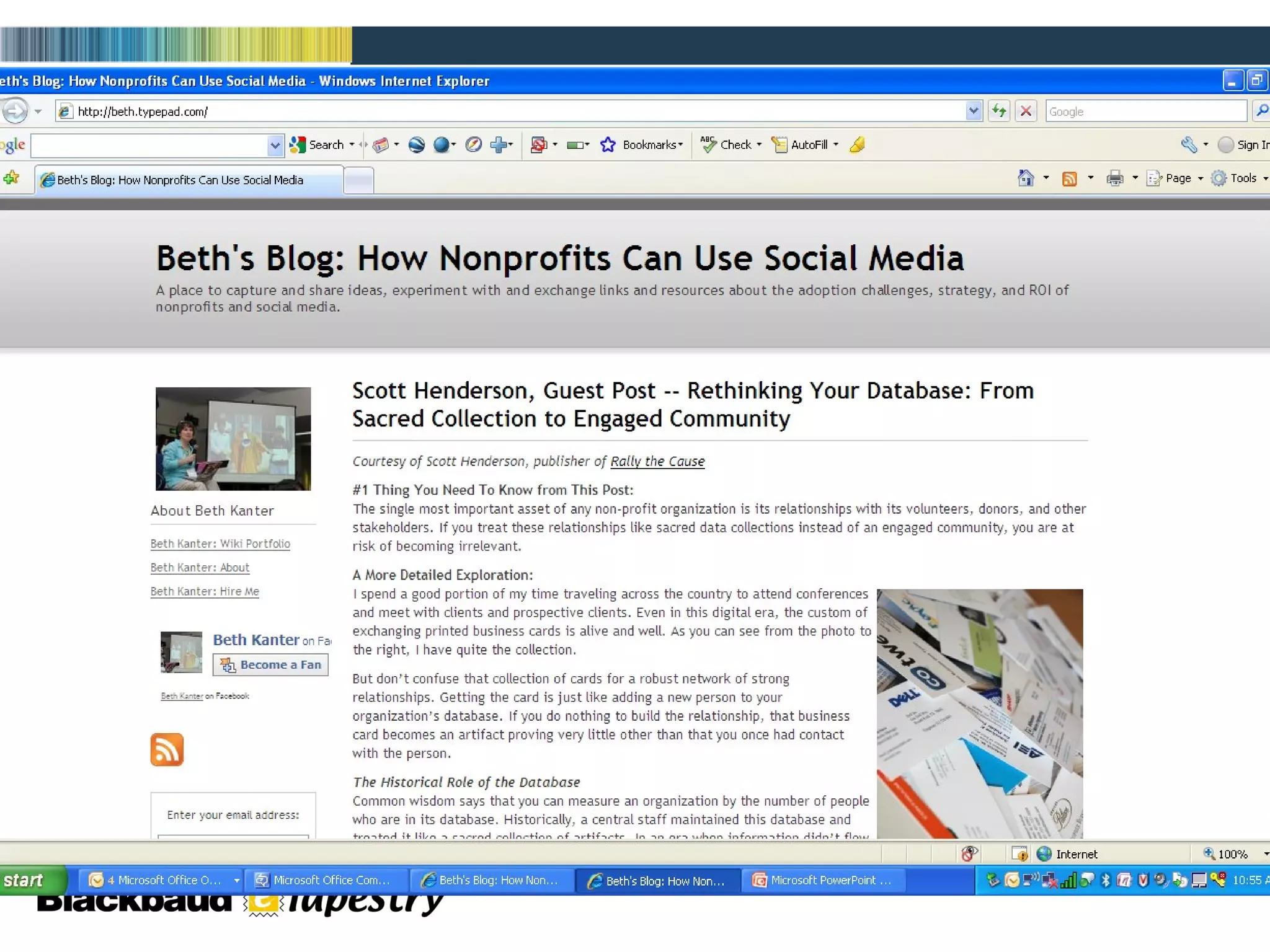Click the spelling Check toolbar button
1270x952 pixels.
pyautogui.click(x=729, y=145)
